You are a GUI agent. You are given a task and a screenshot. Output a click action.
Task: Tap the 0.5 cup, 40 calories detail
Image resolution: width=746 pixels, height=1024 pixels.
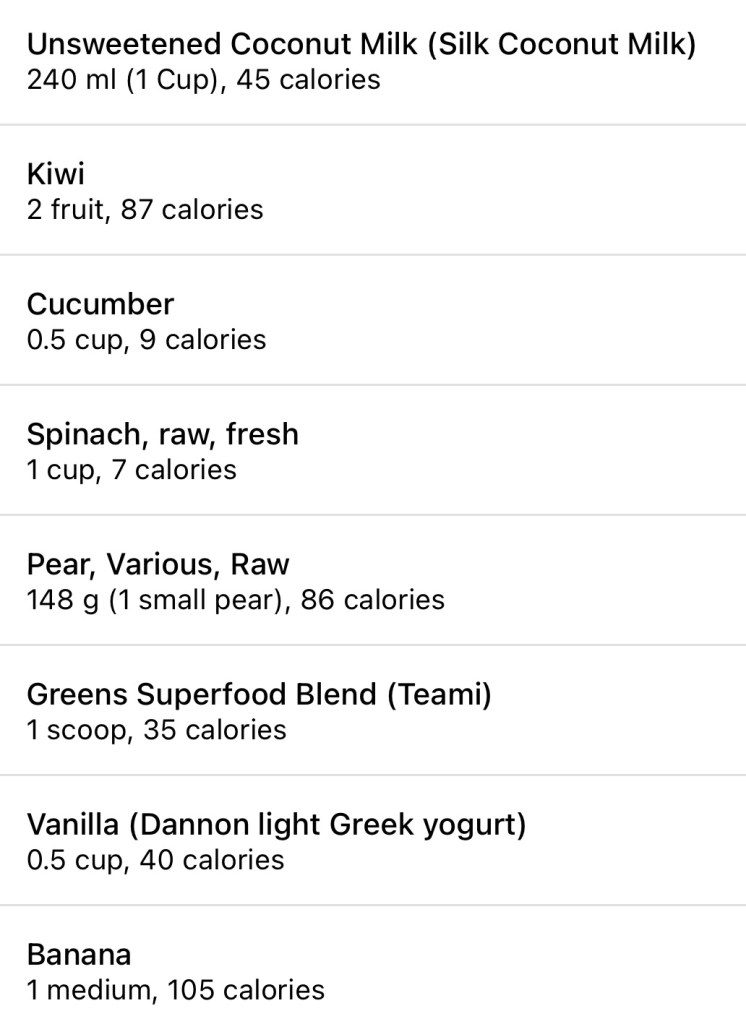coord(155,860)
